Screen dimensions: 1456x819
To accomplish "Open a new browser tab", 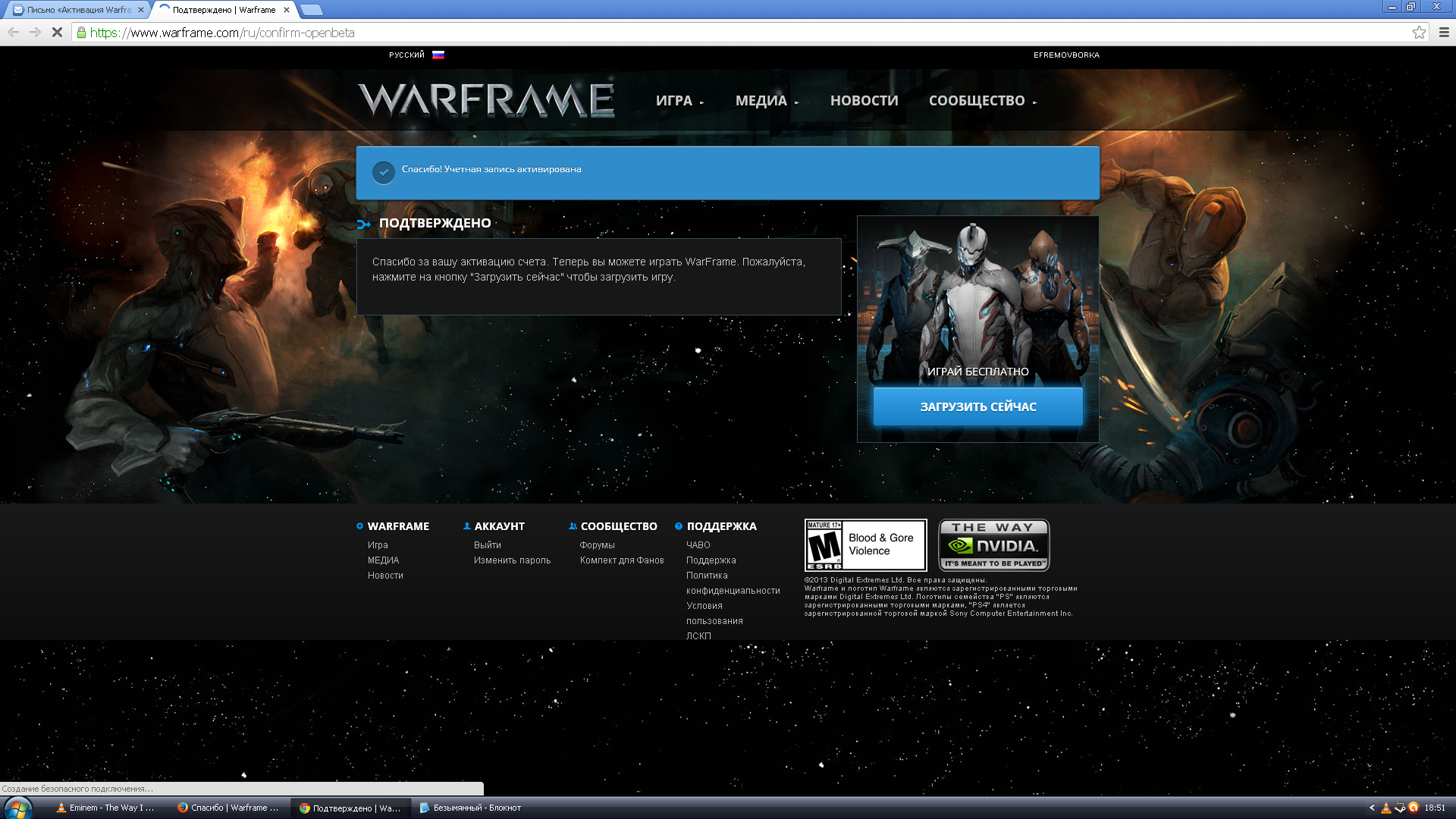I will 311,10.
